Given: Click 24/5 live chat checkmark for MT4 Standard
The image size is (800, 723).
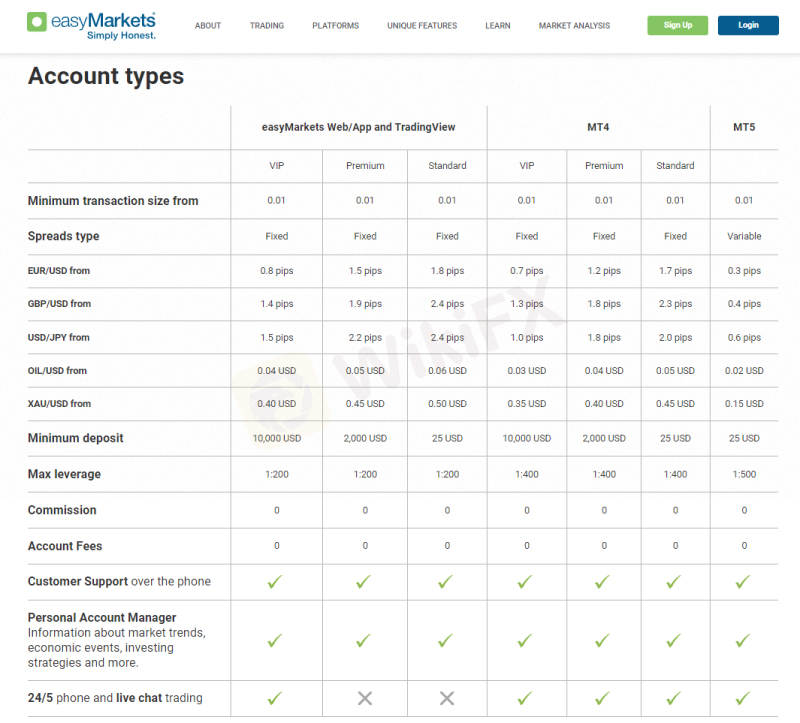Looking at the screenshot, I should [674, 697].
